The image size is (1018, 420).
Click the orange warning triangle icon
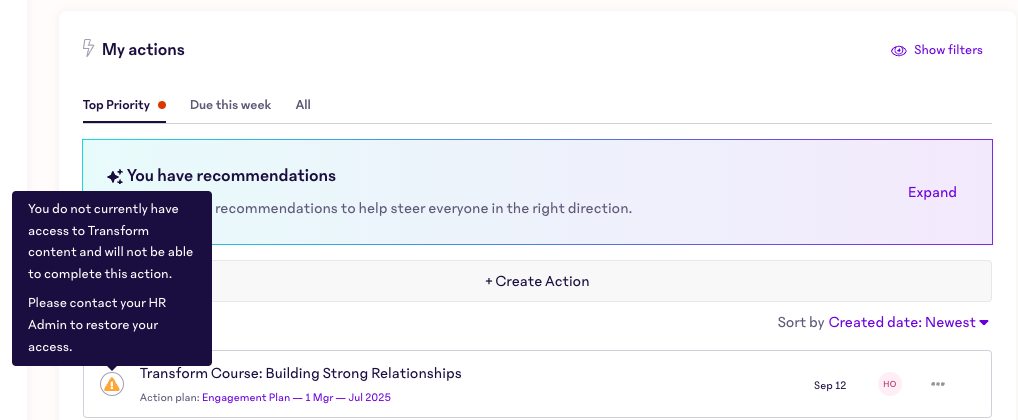pyautogui.click(x=112, y=384)
